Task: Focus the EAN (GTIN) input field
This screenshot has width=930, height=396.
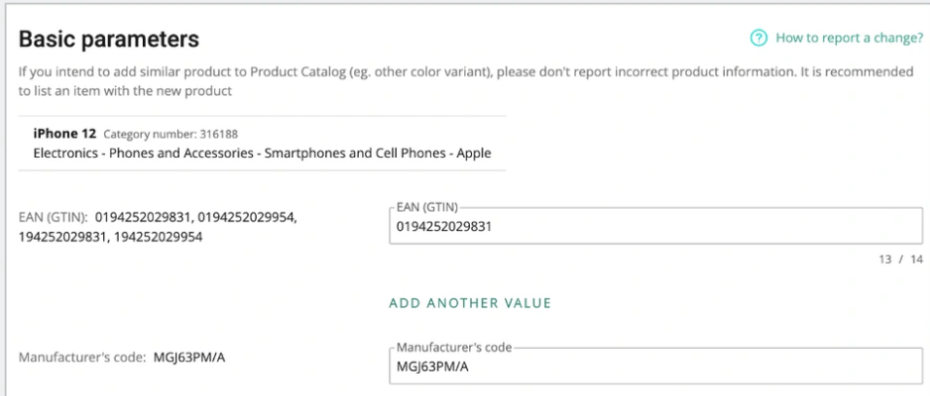Action: click(x=655, y=226)
